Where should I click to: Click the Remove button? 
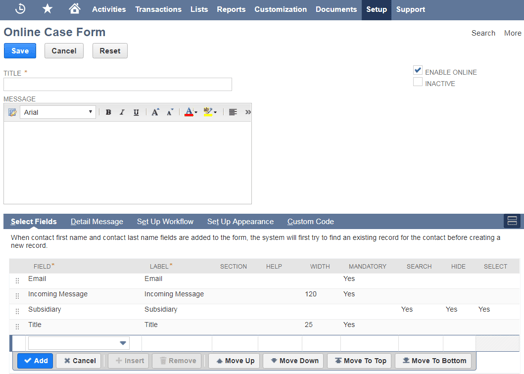(x=177, y=361)
